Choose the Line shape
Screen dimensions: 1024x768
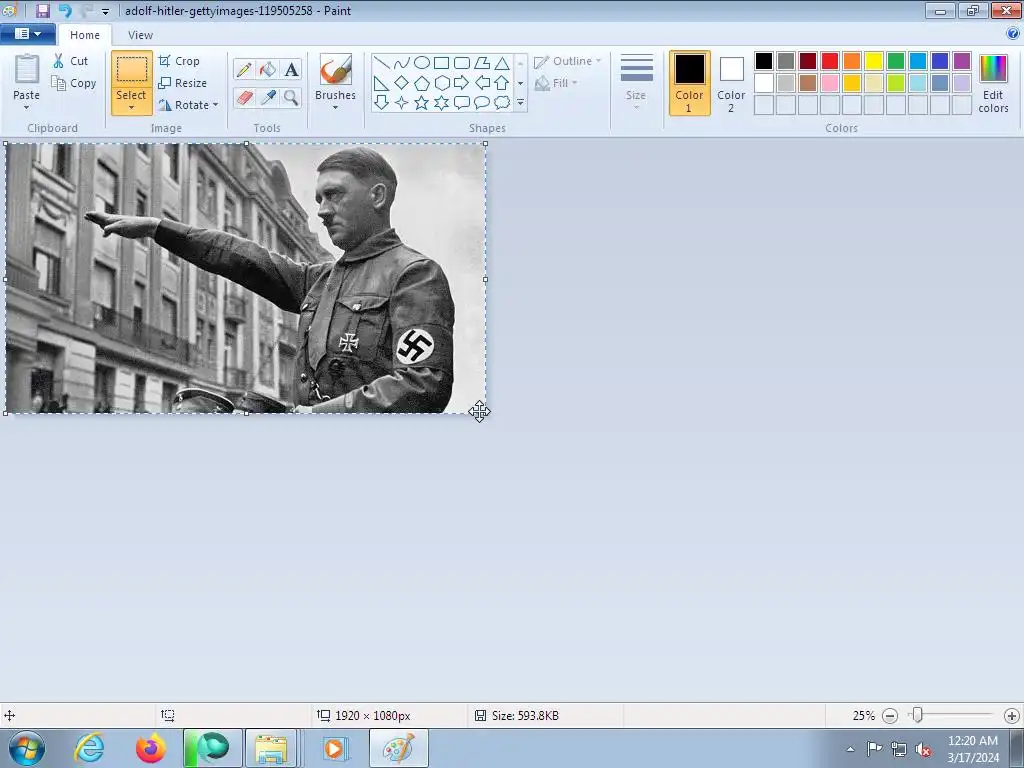pos(381,63)
